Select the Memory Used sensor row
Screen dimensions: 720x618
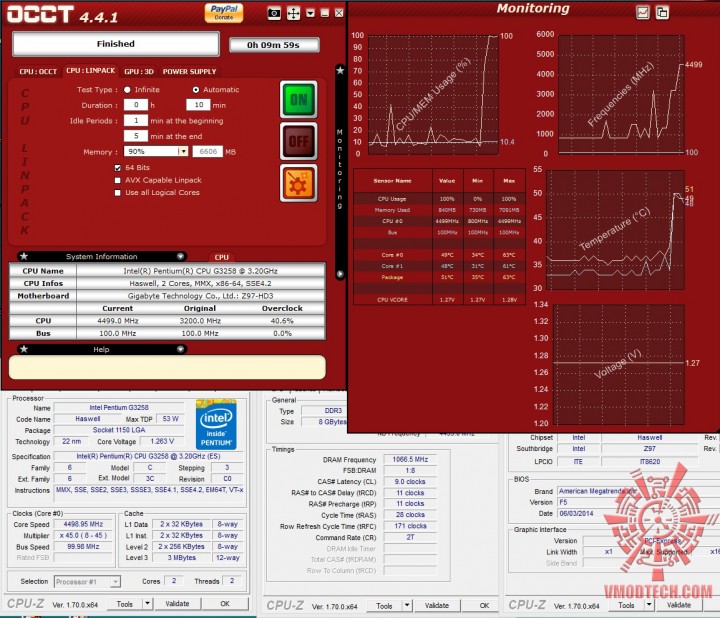(x=439, y=210)
